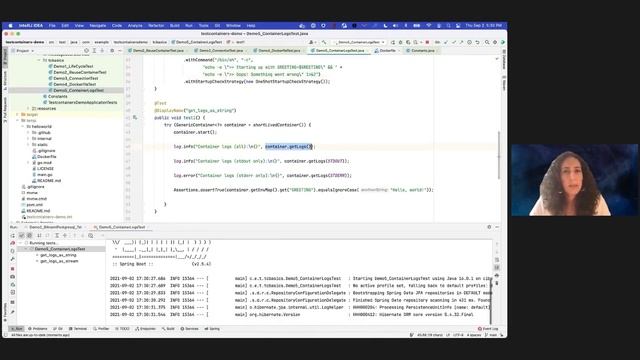Open the Problems tool window
This screenshot has width=640, height=360.
pos(38,329)
